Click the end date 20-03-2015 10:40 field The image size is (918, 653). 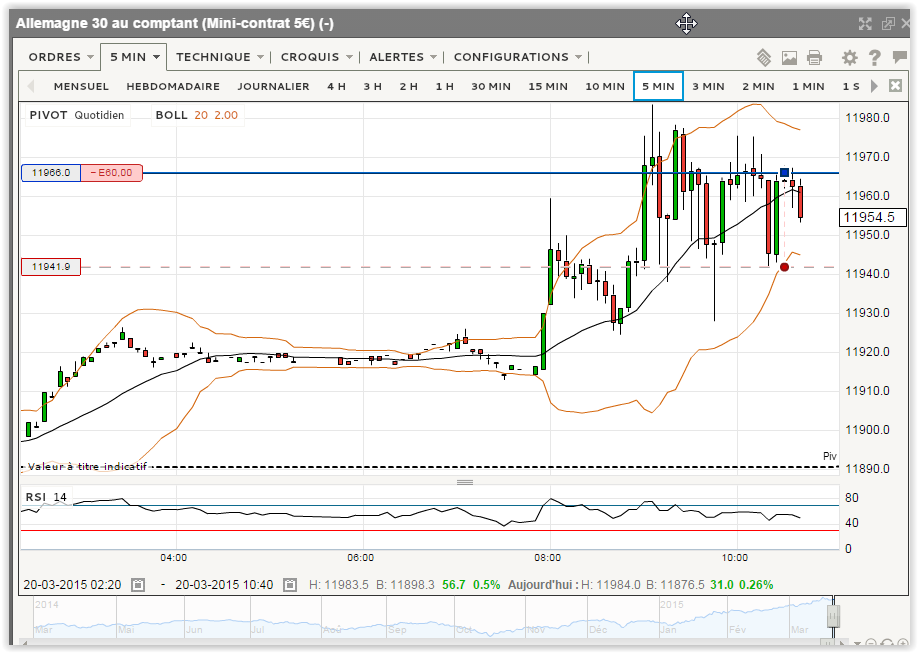[x=224, y=584]
